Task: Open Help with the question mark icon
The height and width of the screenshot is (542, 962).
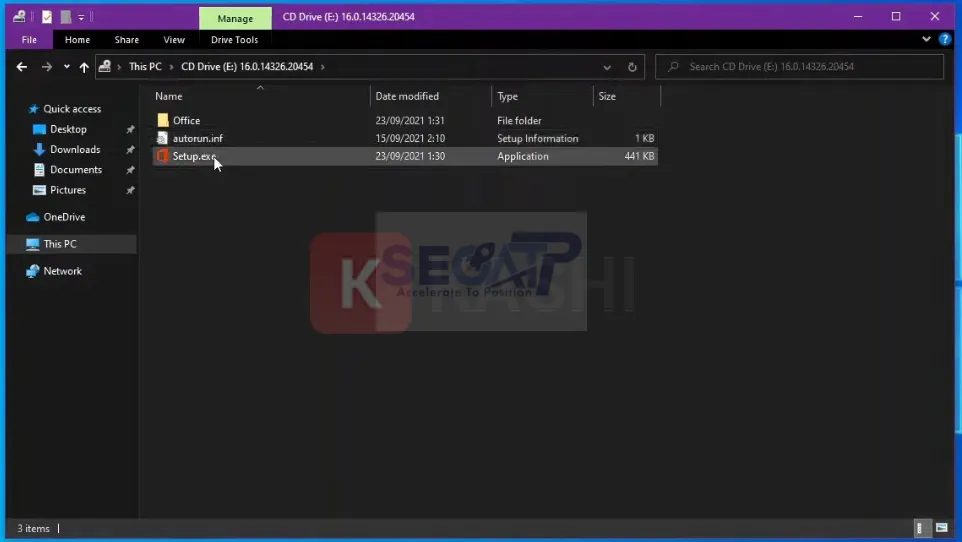Action: coord(944,40)
